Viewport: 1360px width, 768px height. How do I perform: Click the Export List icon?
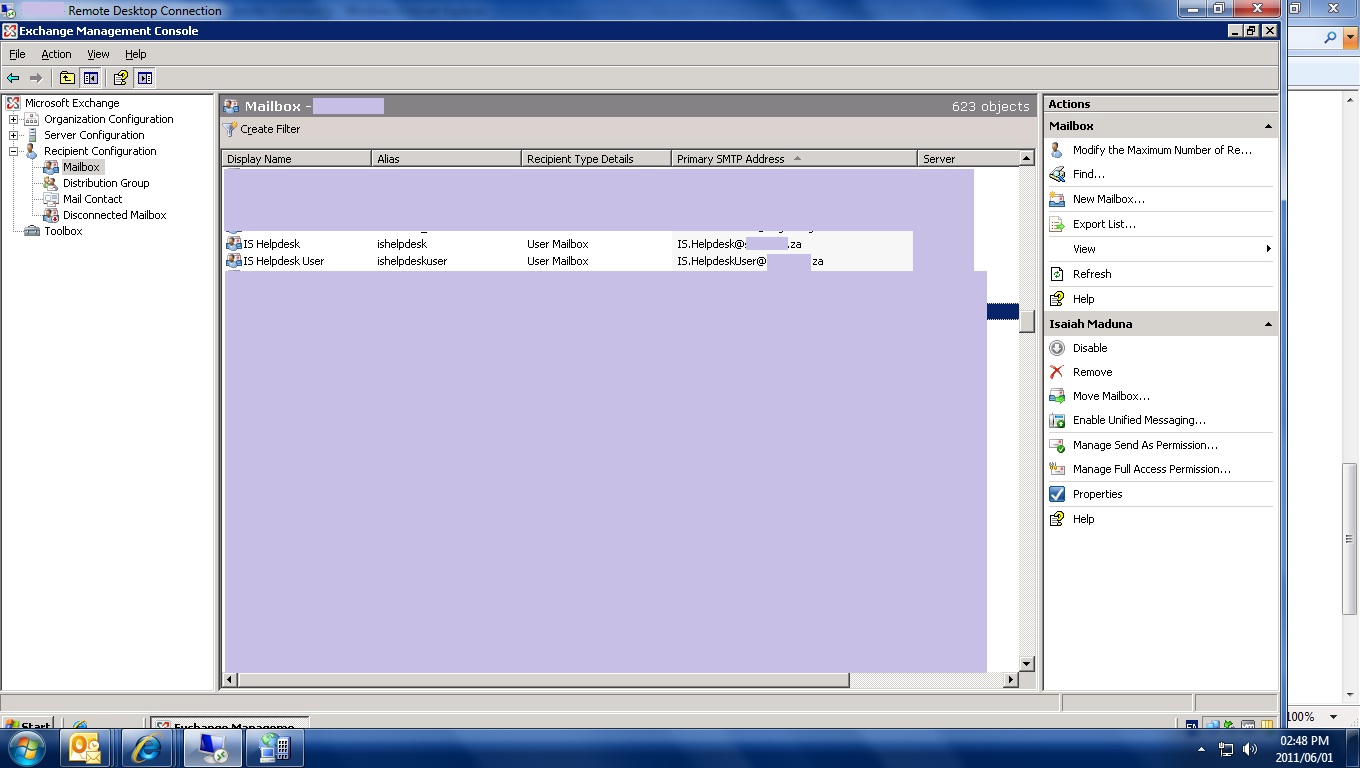point(1057,224)
